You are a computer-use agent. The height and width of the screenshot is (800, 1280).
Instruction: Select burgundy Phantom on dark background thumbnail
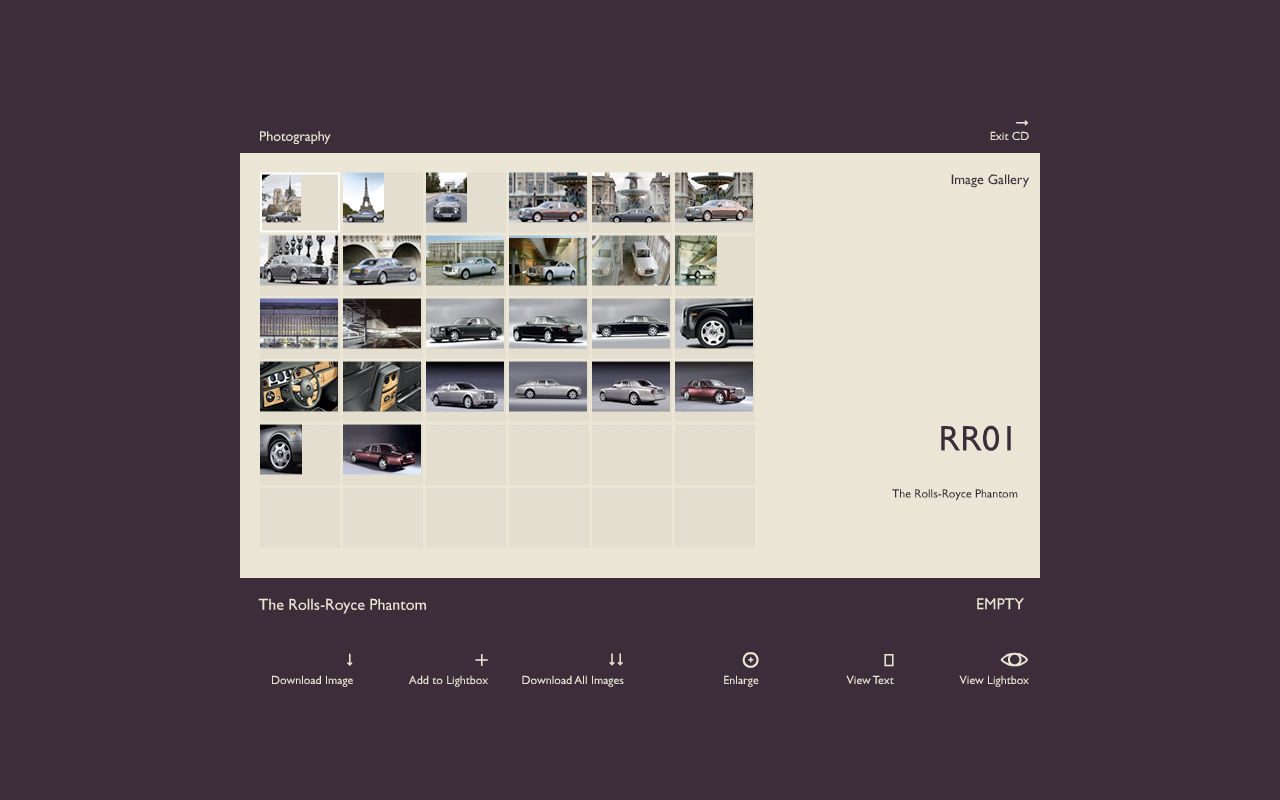382,450
